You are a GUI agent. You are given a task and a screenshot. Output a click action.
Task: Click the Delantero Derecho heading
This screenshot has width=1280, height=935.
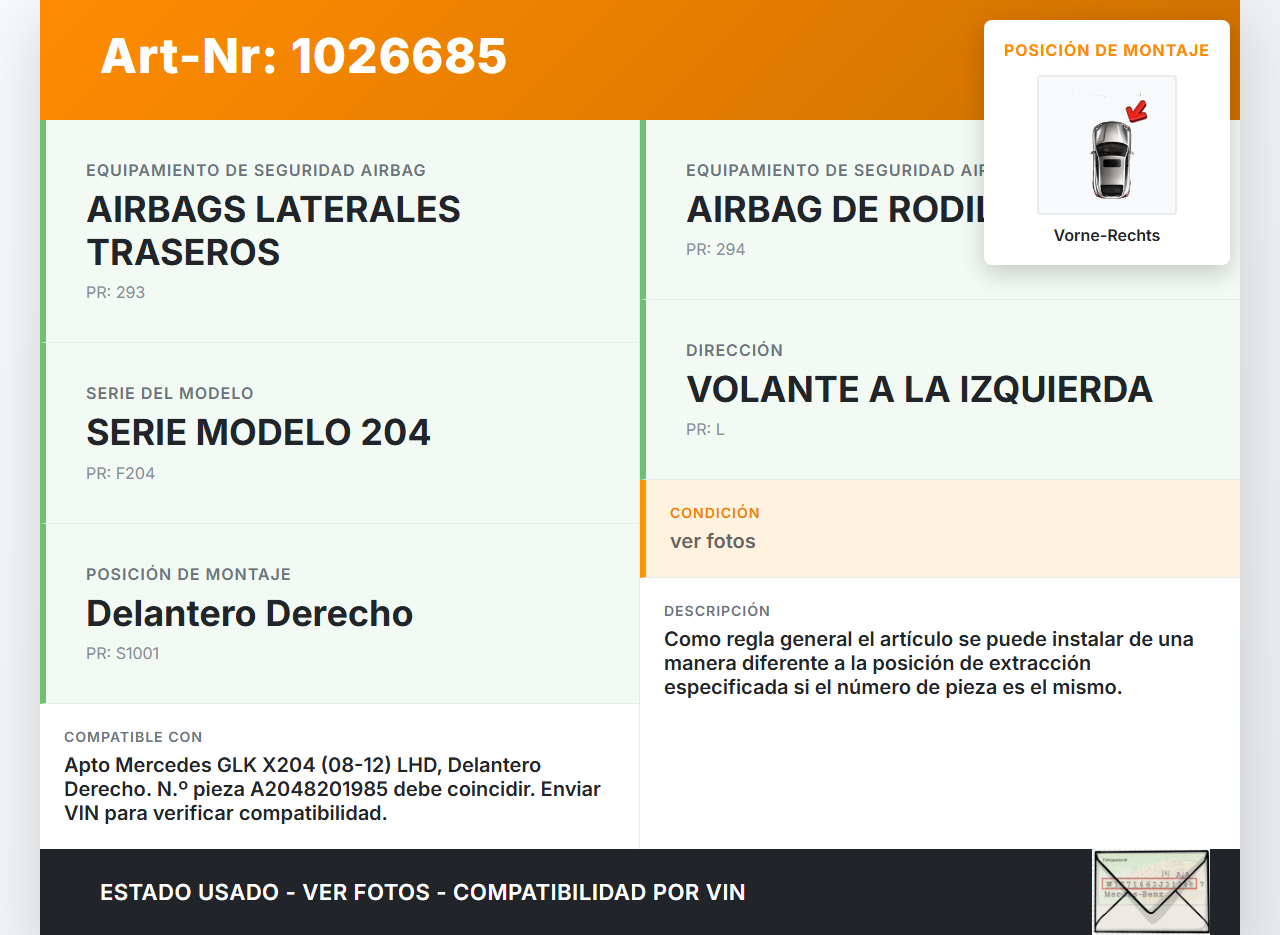(x=249, y=613)
